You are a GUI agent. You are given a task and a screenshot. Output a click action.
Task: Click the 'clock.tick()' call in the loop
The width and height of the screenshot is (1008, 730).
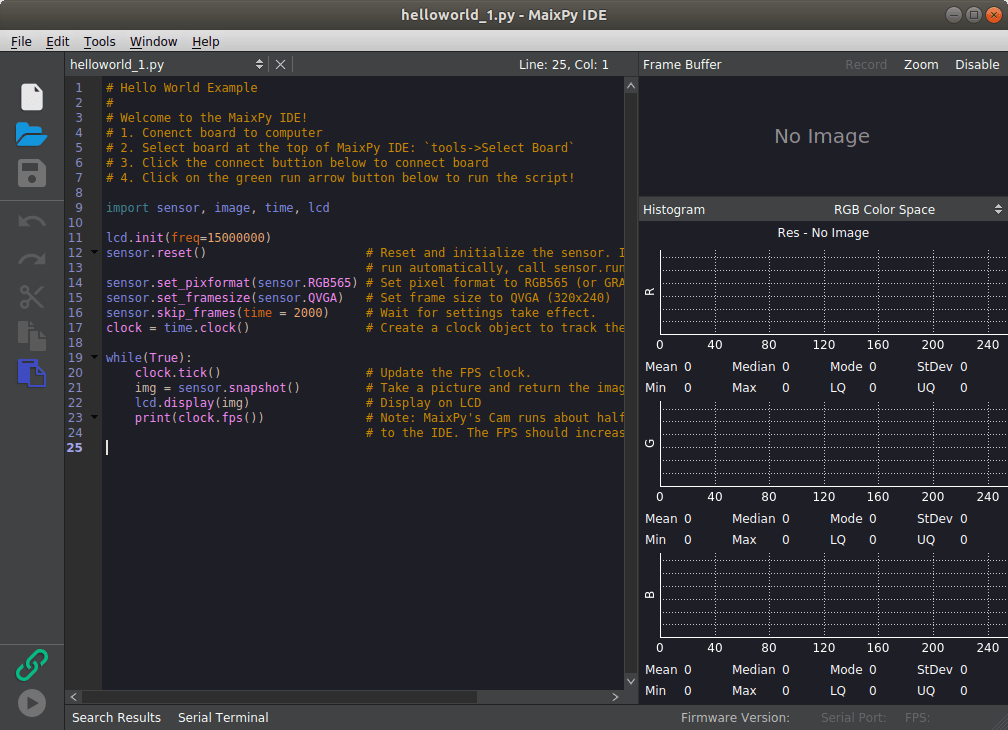click(x=177, y=373)
